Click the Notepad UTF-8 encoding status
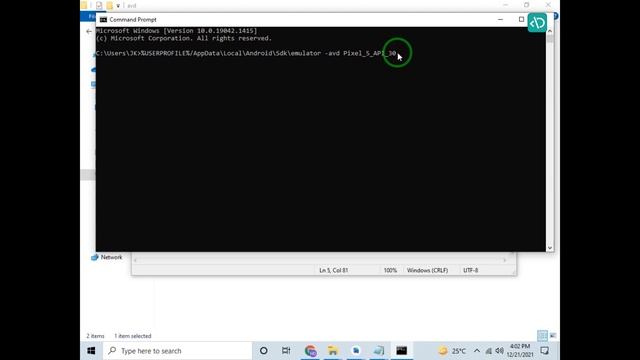 [471, 270]
